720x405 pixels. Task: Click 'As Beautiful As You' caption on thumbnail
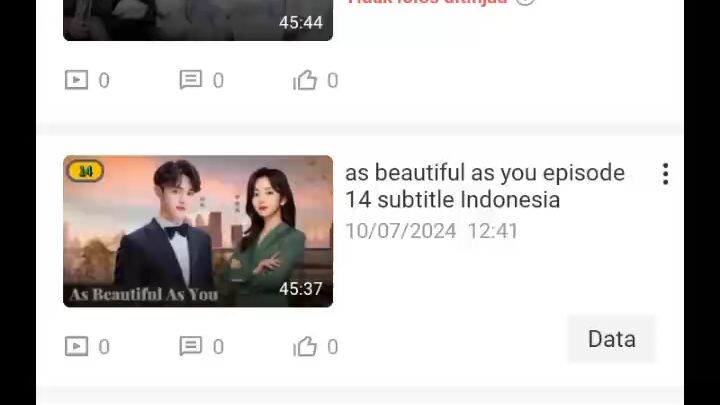click(144, 294)
